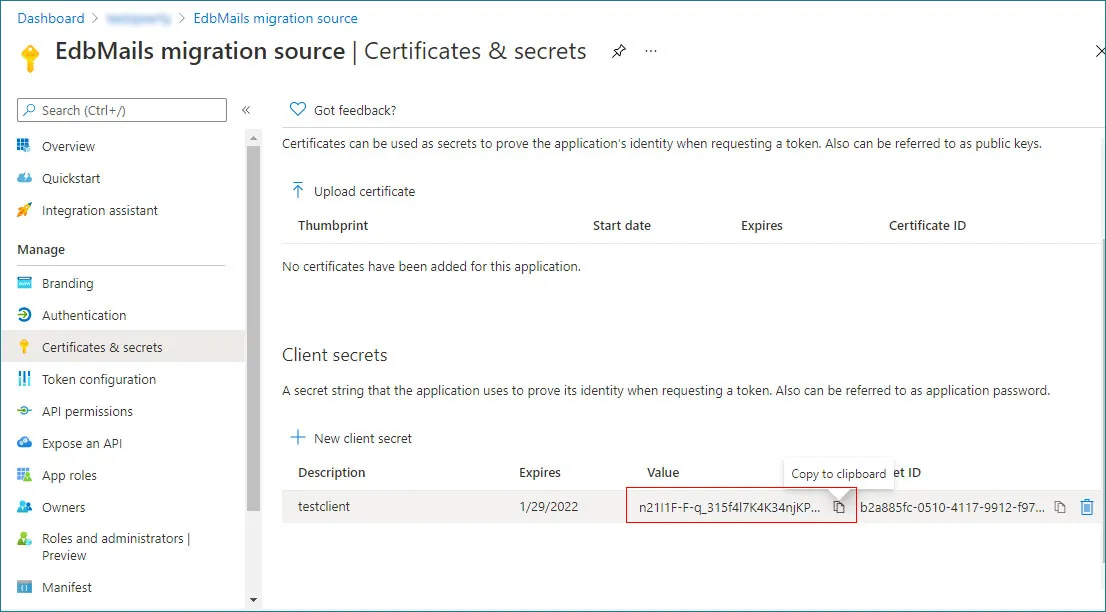Click the Overview grid icon
Viewport: 1106px width, 612px height.
24,146
